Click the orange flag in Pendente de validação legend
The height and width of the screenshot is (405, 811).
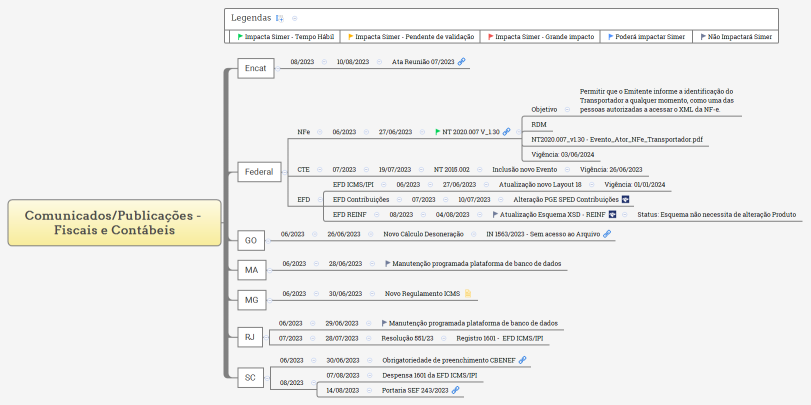(351, 37)
